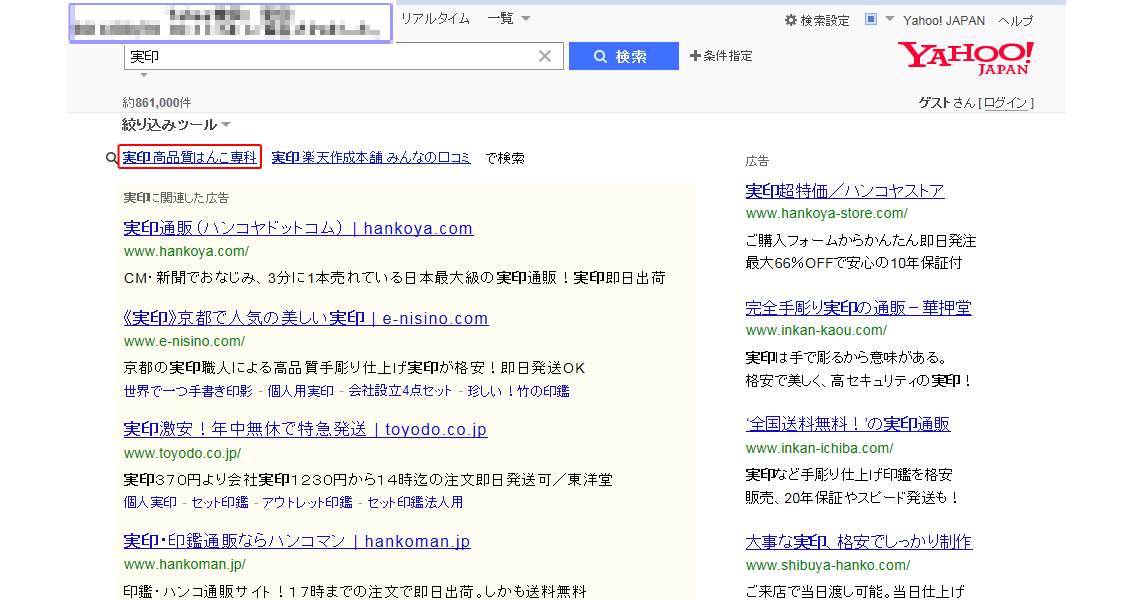This screenshot has height=600, width=1130.
Task: Click URL text www.inkan-ichiba.com/
Action: 819,448
